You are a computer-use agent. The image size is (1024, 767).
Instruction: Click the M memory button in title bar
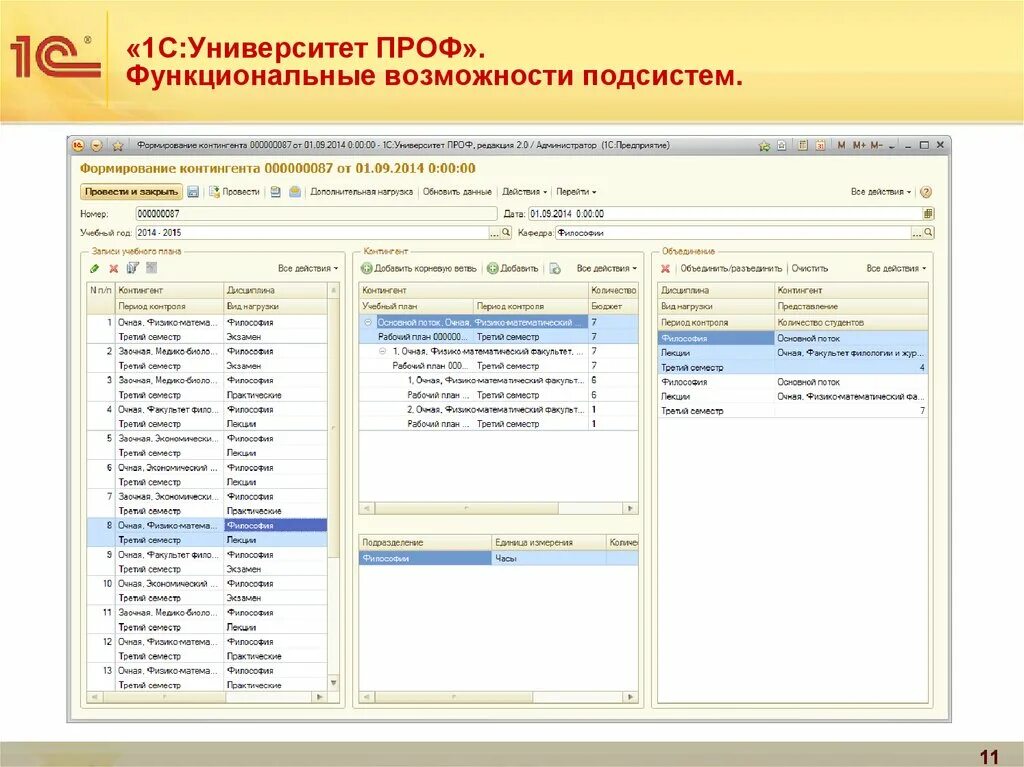841,145
